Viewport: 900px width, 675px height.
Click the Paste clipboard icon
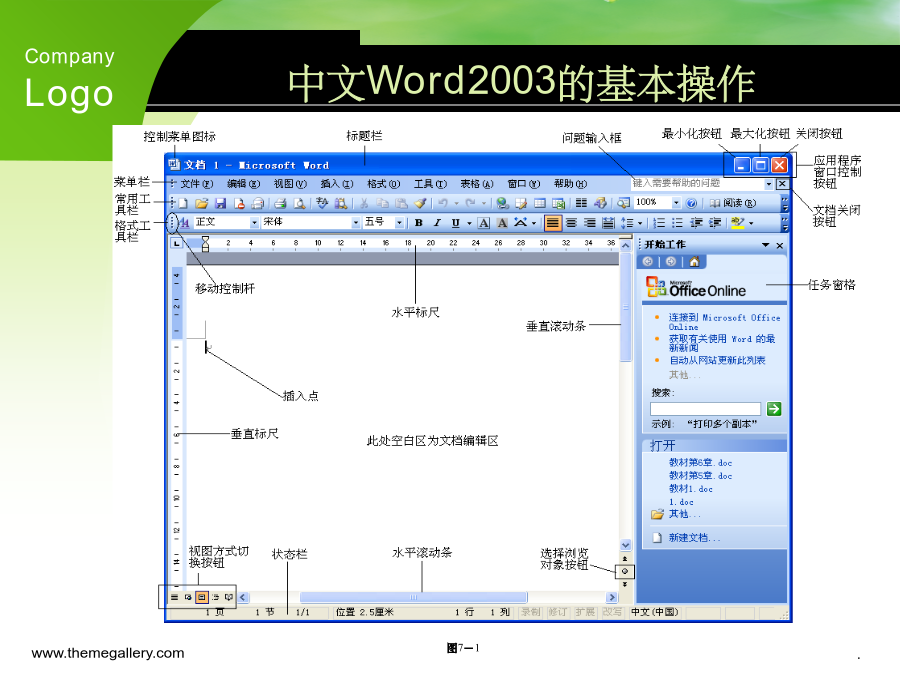pyautogui.click(x=401, y=203)
